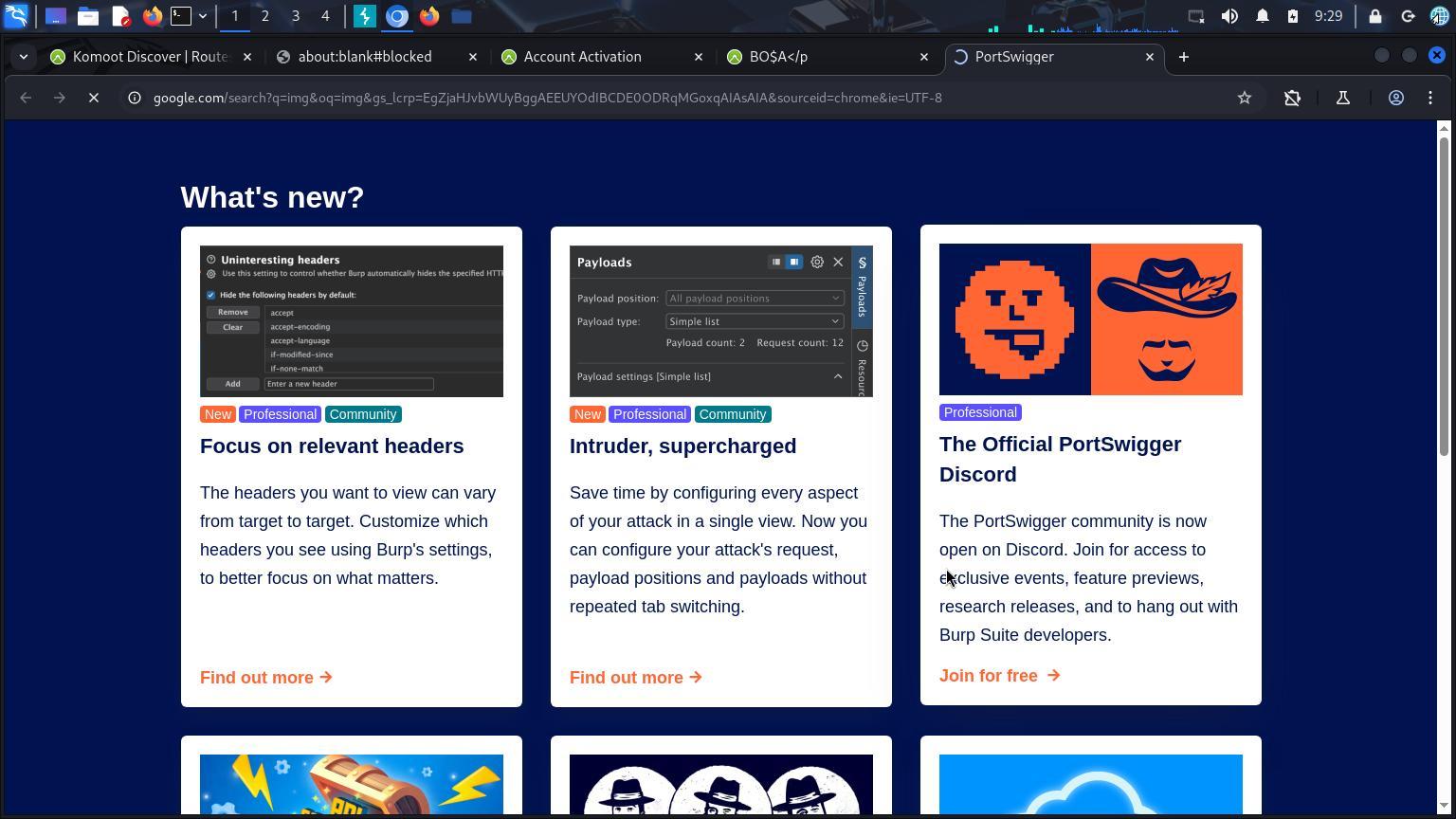This screenshot has width=1456, height=819.
Task: Lock the screen with the padlock icon
Action: click(1375, 16)
